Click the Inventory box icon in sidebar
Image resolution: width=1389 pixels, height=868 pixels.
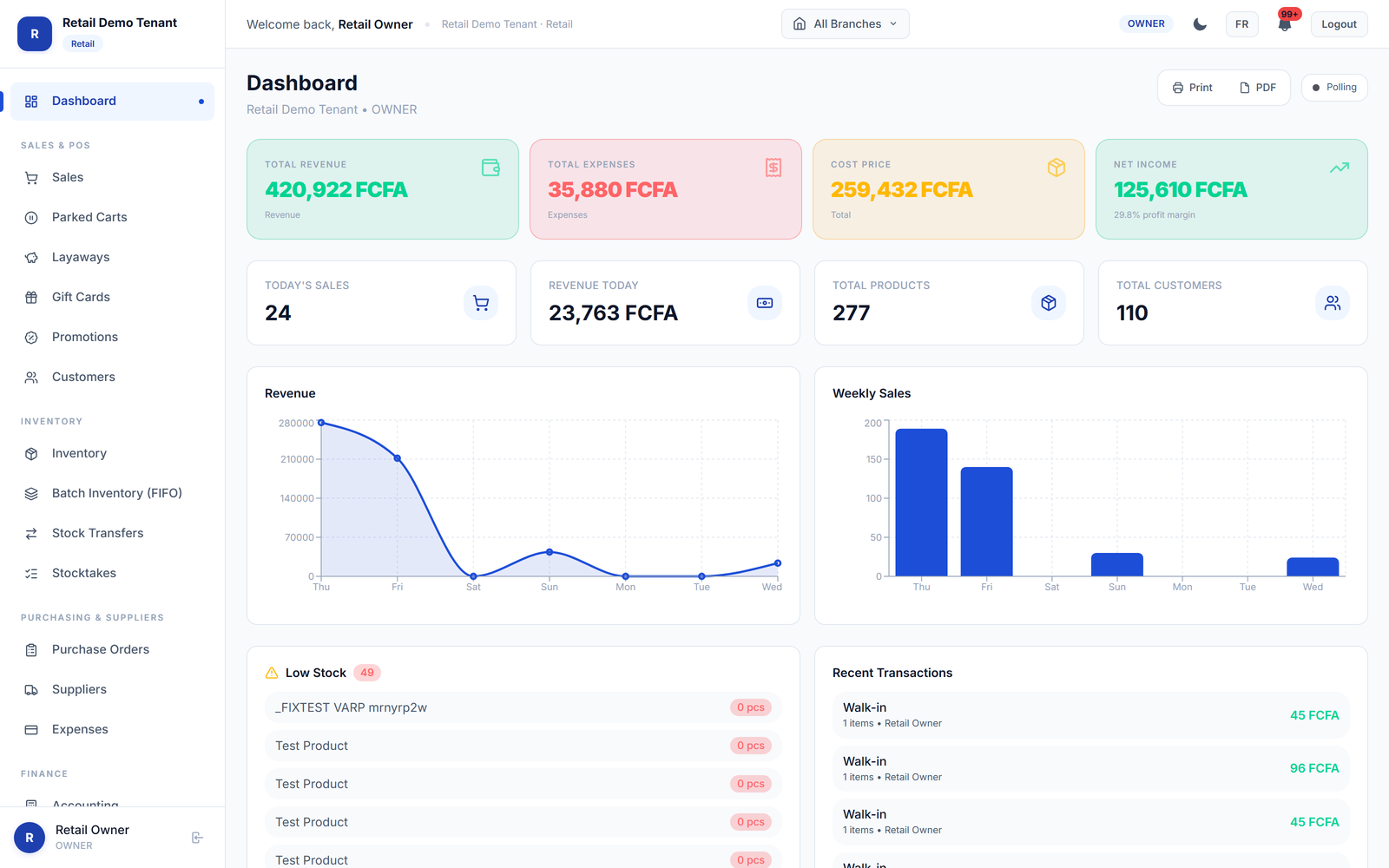[31, 454]
